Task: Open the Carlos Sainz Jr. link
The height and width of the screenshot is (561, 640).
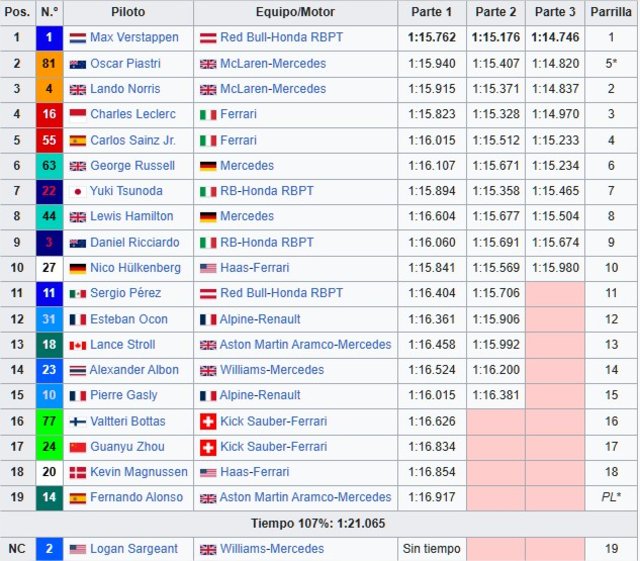Action: point(133,140)
